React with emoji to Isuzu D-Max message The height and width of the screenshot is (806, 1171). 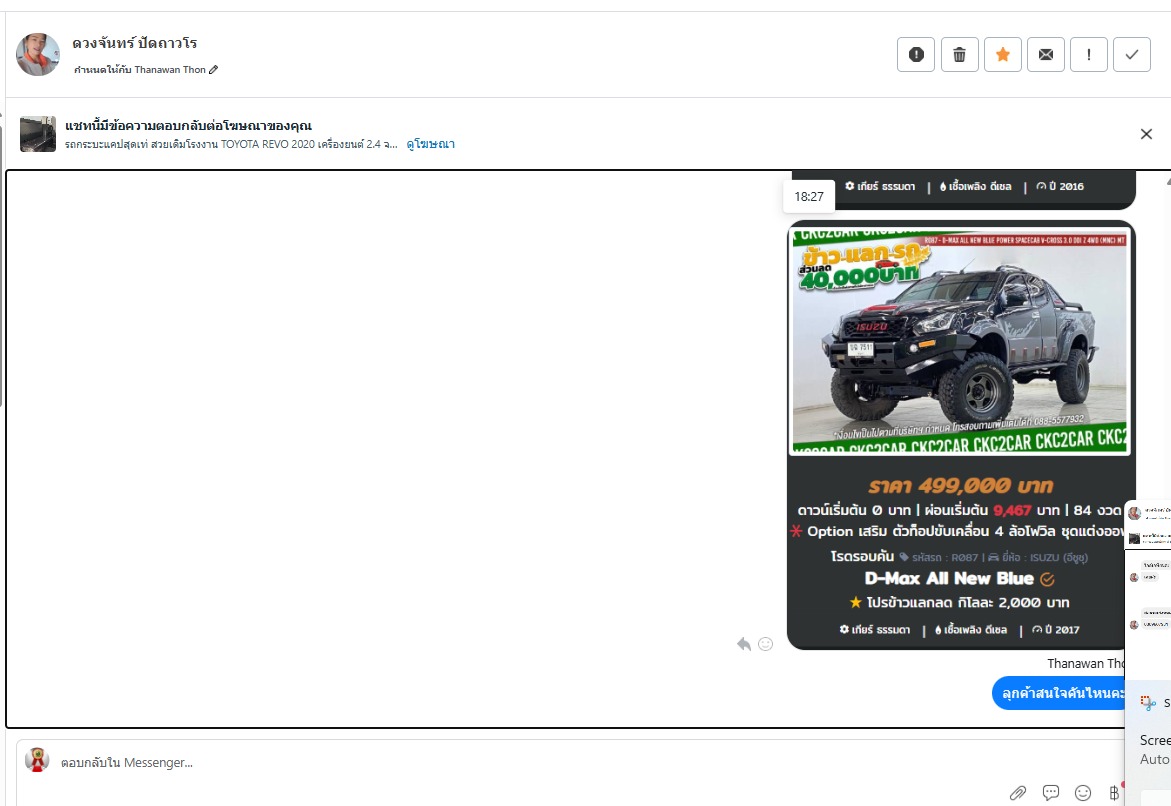tap(765, 644)
